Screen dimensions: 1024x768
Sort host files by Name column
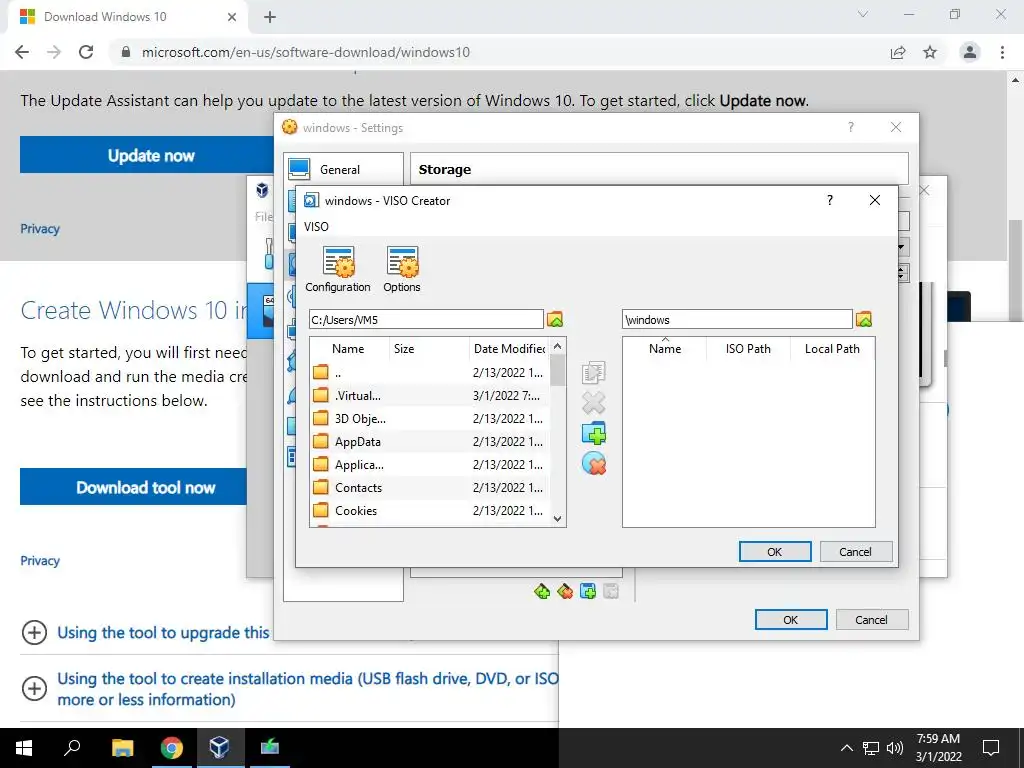tap(349, 349)
